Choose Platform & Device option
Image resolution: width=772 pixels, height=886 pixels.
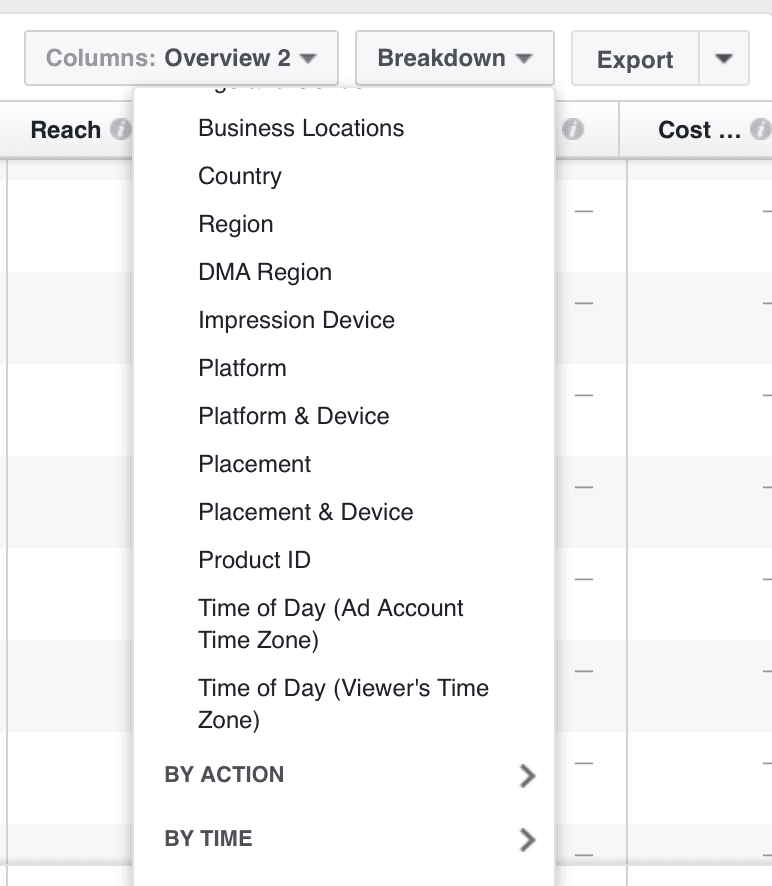coord(294,416)
